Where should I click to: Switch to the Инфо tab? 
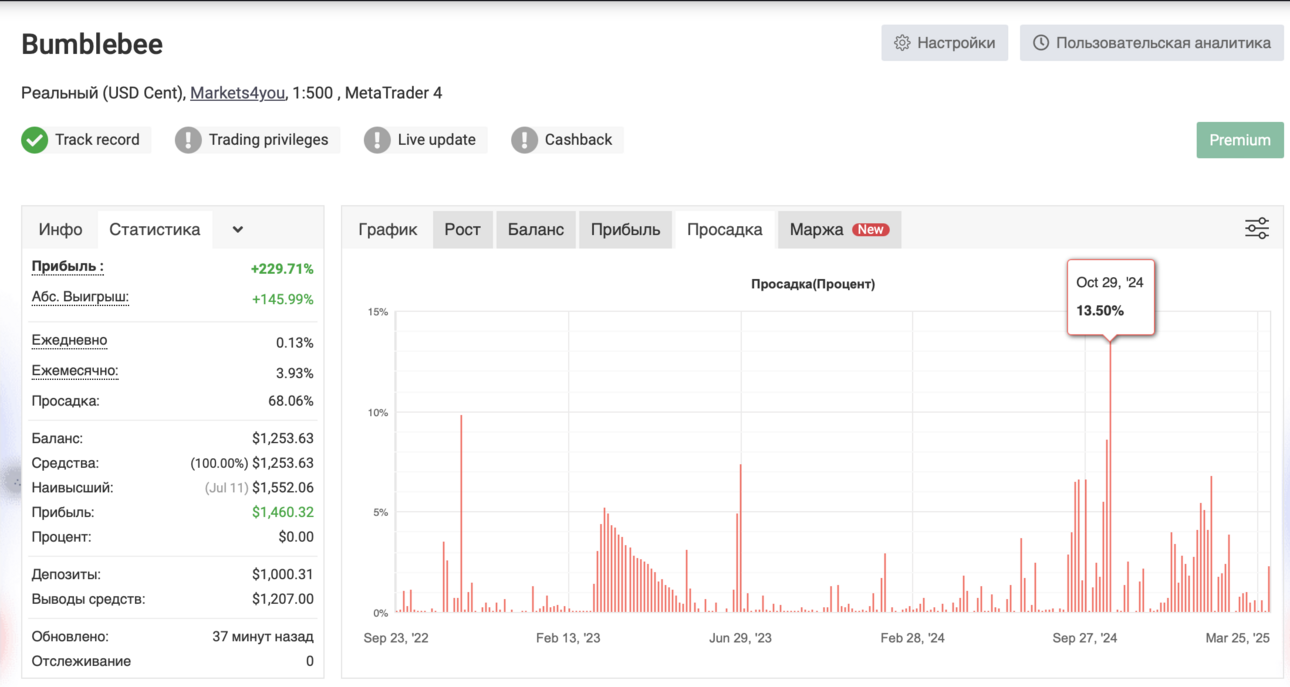(x=60, y=229)
